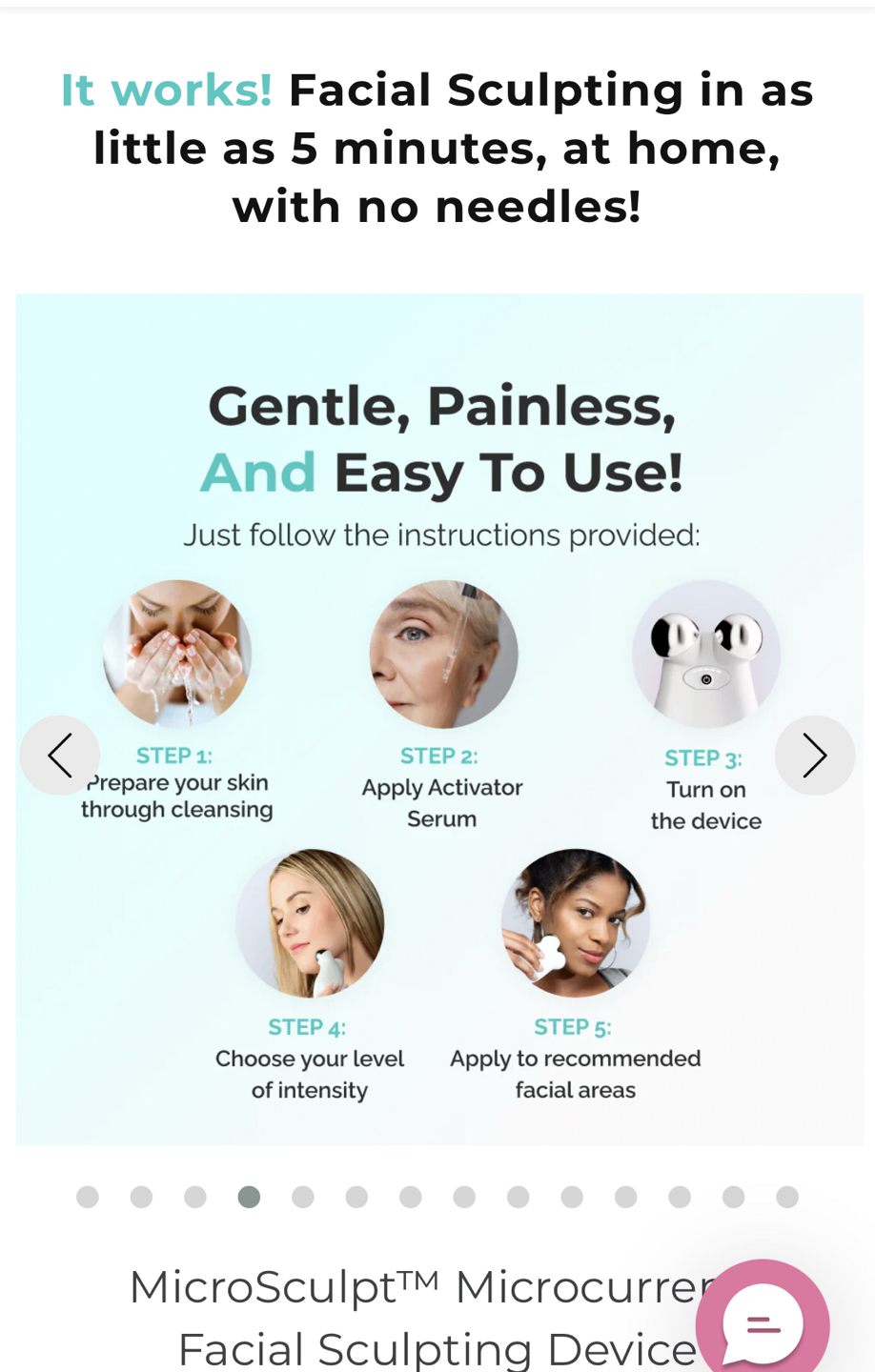Select the first carousel pagination dot
This screenshot has width=875, height=1372.
pos(88,1197)
